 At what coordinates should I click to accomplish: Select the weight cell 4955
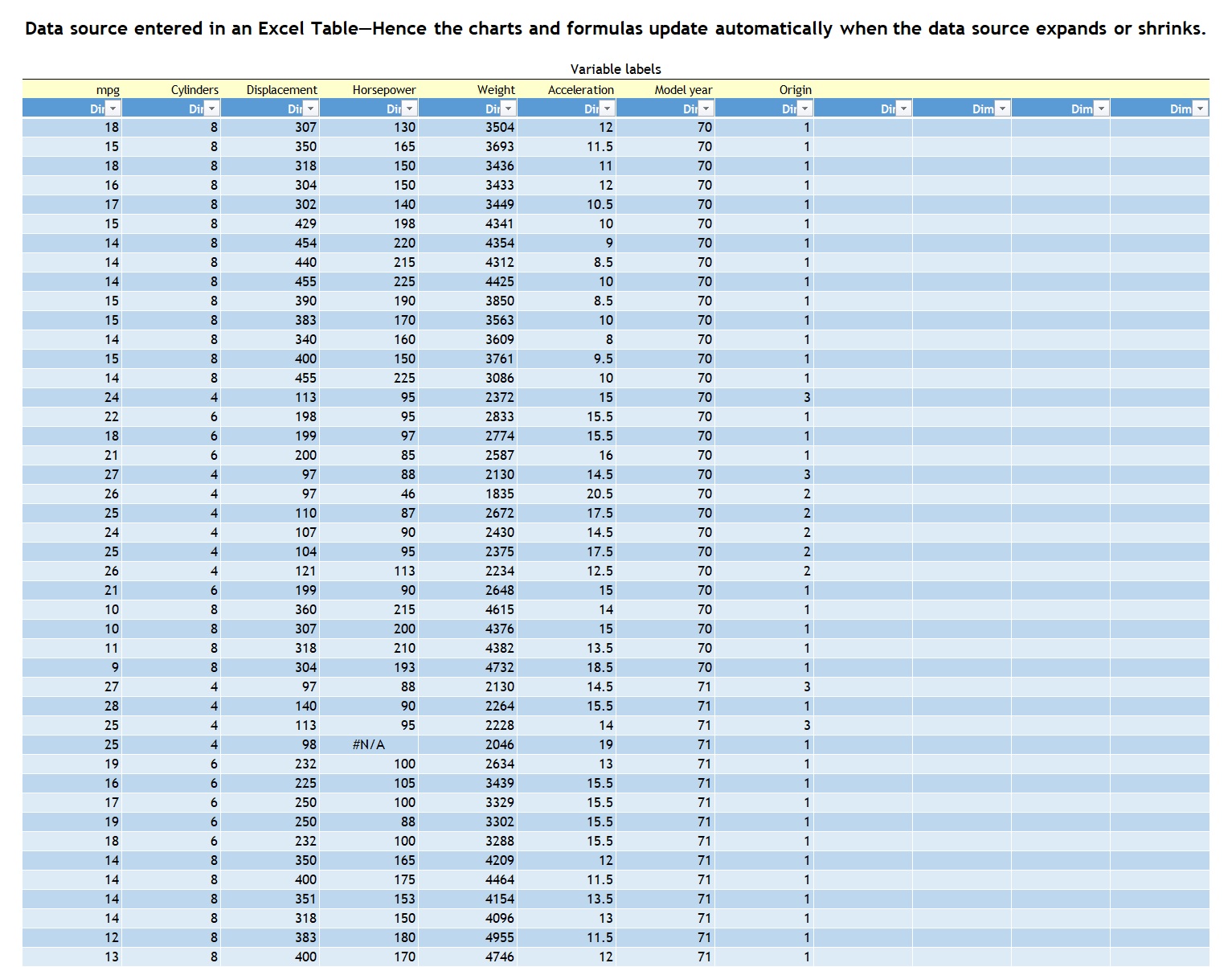tap(468, 937)
